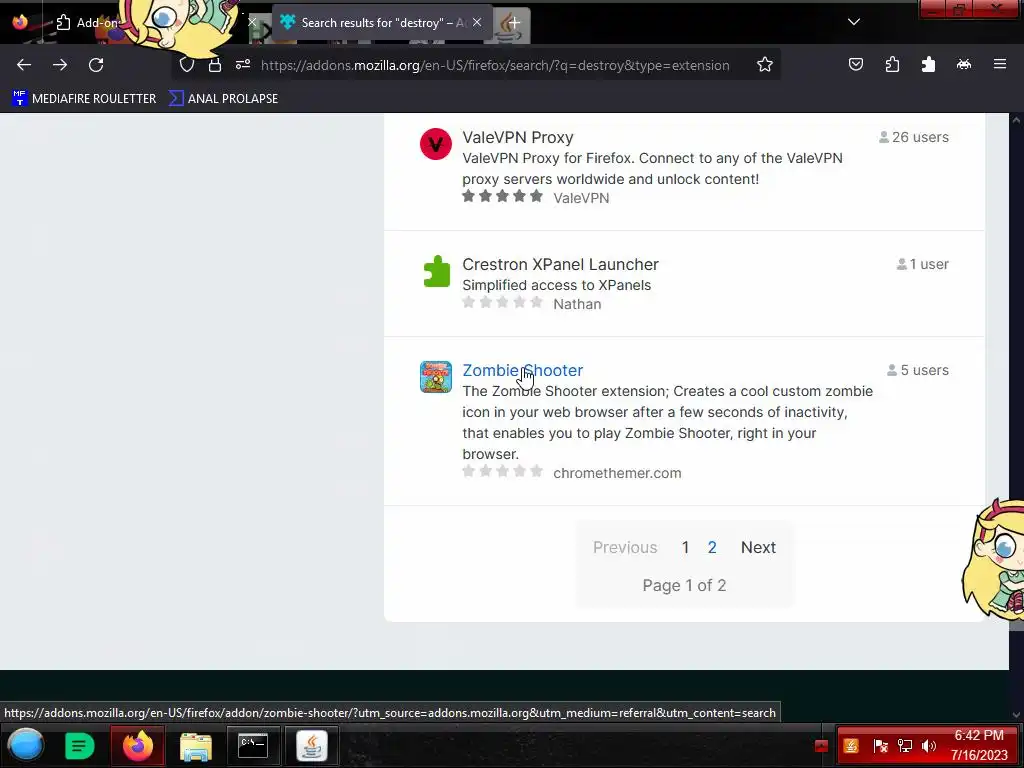Open the ValeVPN Proxy add-on title
The image size is (1024, 768).
coord(517,137)
